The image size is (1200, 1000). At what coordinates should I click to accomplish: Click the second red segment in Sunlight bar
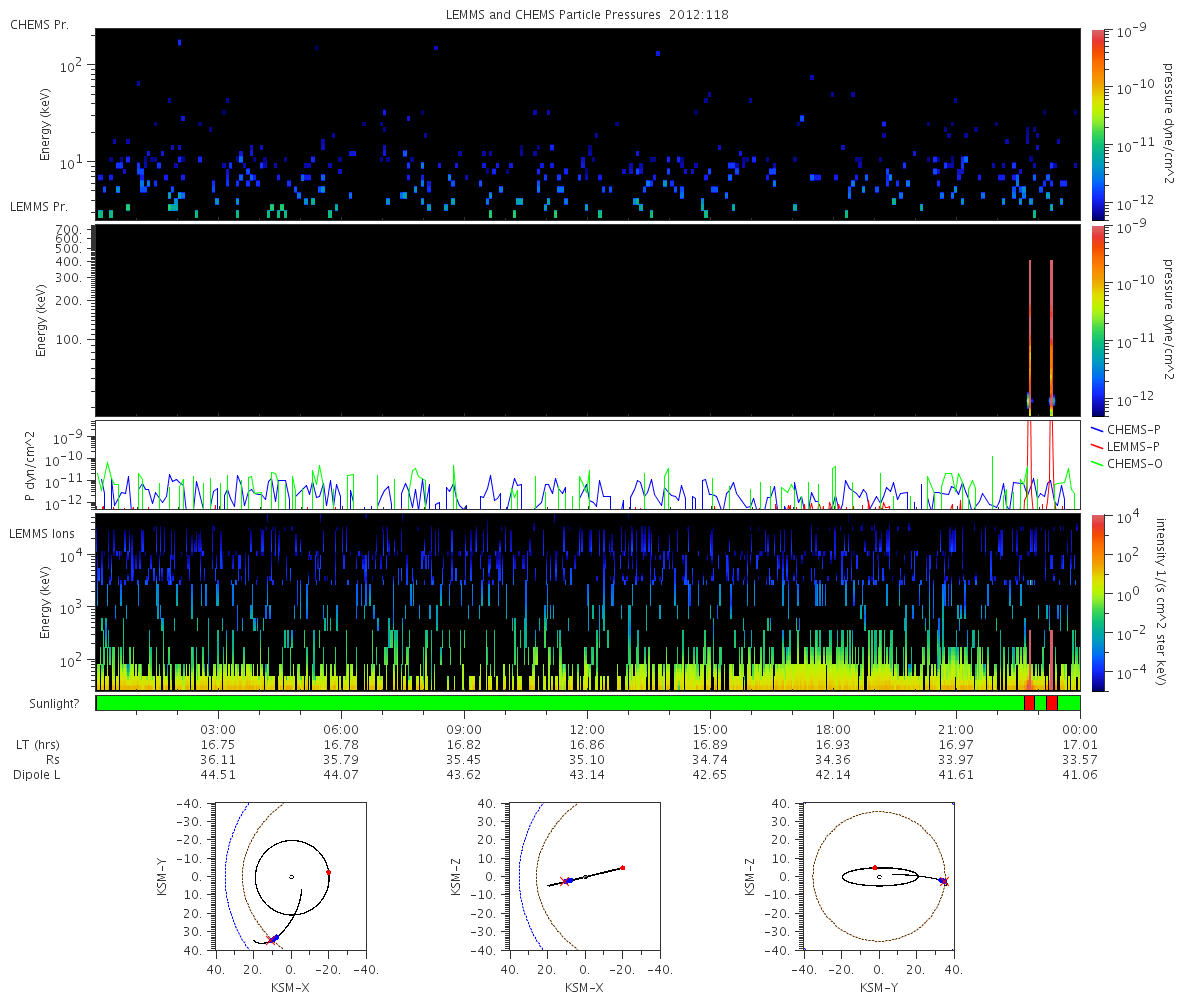click(x=1051, y=703)
